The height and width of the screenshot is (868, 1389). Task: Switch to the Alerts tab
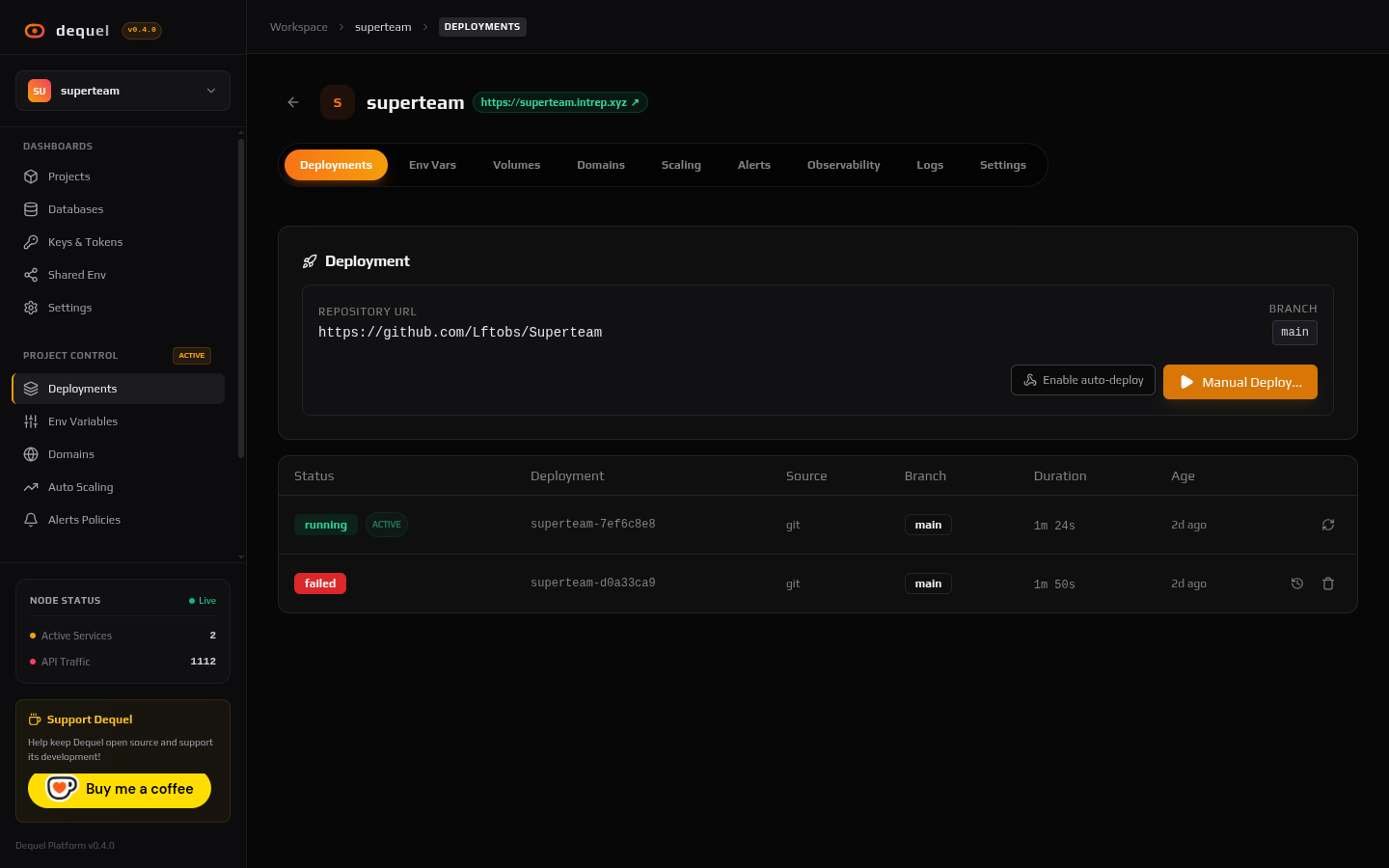754,165
